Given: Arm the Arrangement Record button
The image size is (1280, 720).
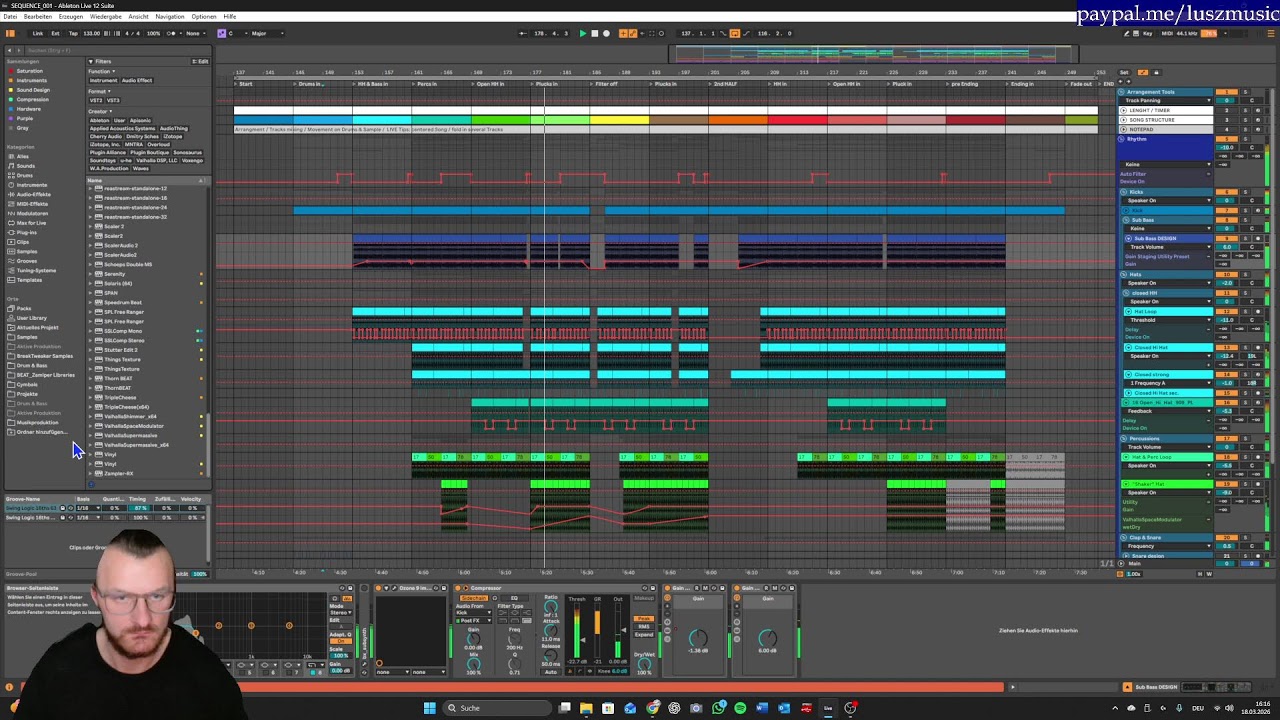Looking at the screenshot, I should coord(606,33).
